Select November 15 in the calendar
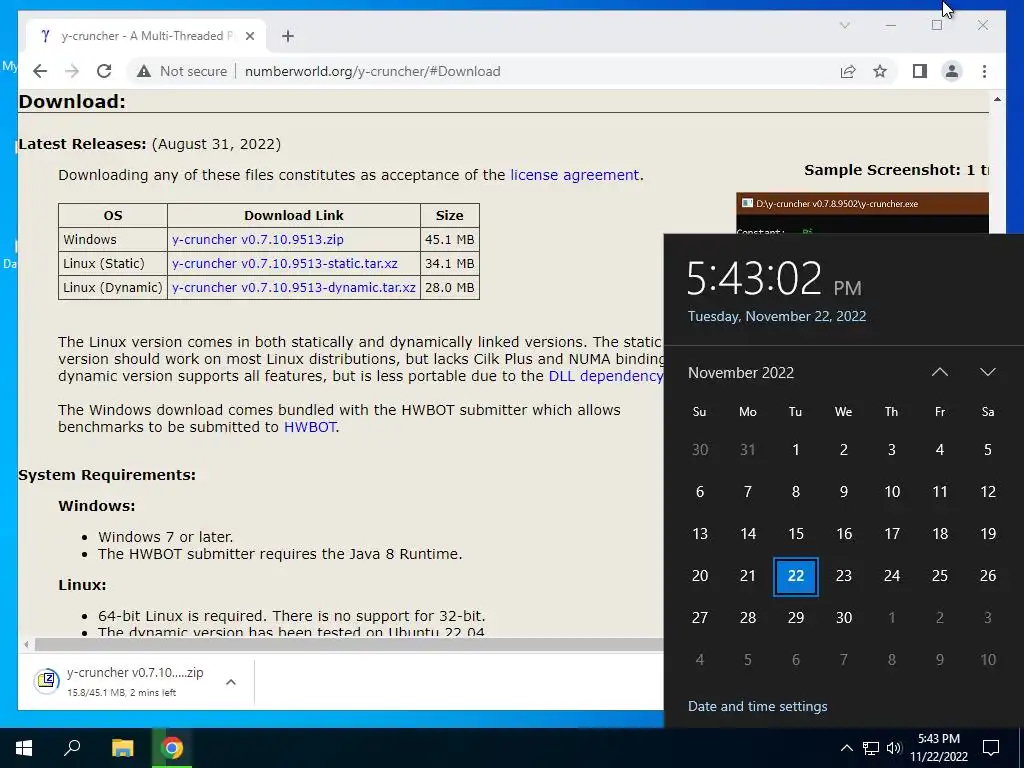Image resolution: width=1024 pixels, height=768 pixels. pos(795,534)
